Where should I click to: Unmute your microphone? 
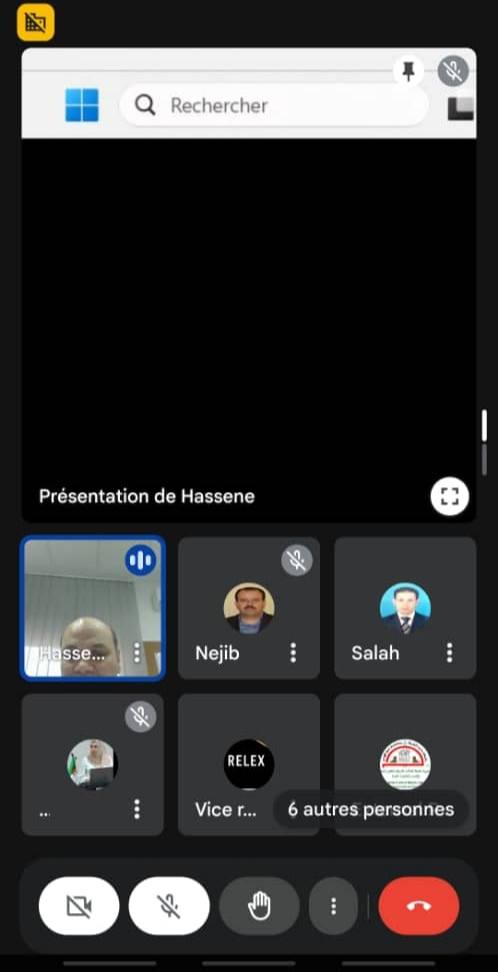click(x=169, y=906)
